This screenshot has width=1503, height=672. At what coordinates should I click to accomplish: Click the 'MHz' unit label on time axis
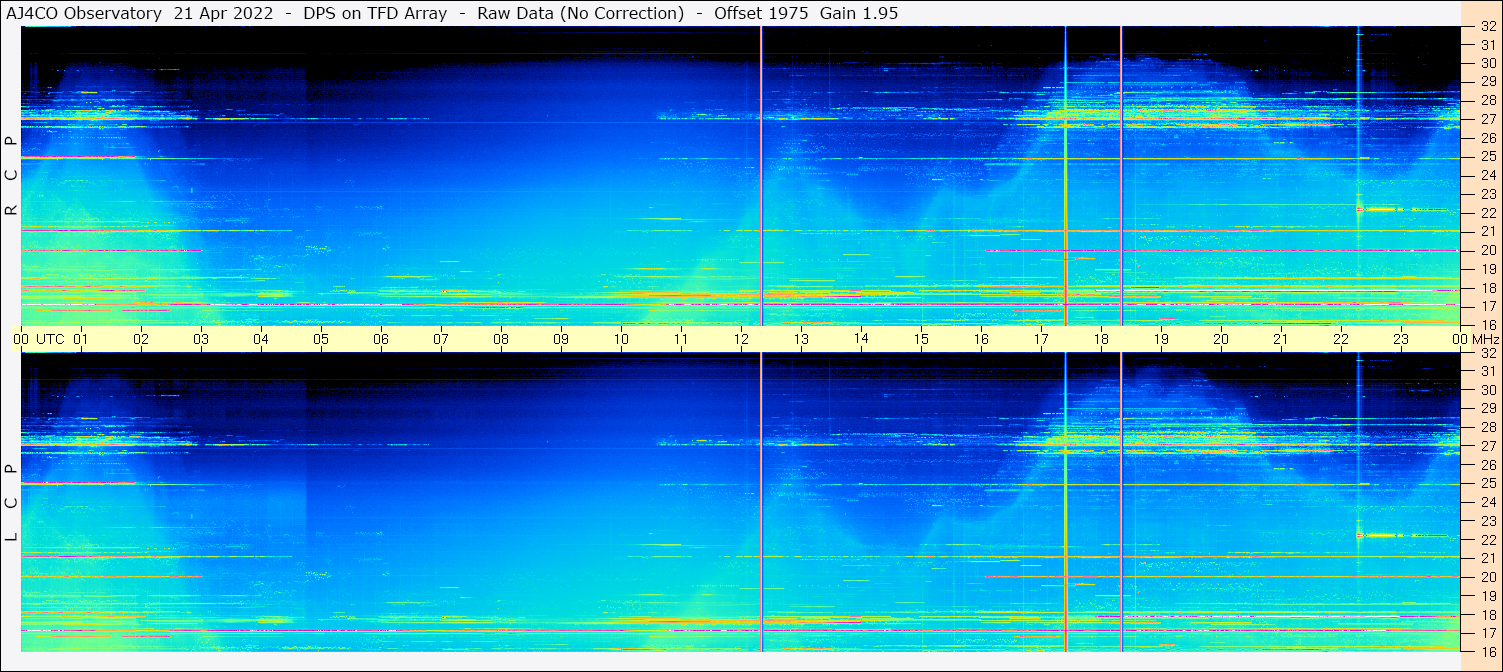tap(1485, 339)
